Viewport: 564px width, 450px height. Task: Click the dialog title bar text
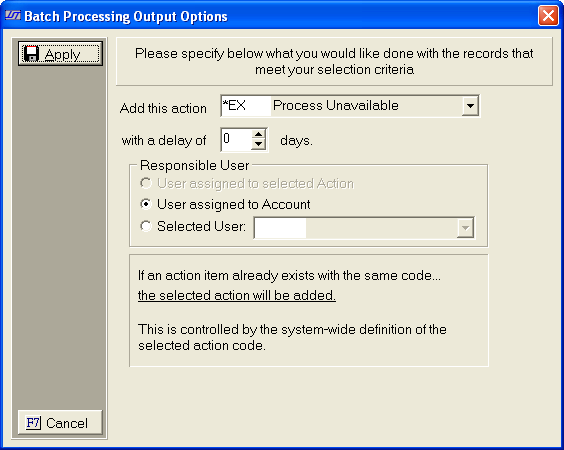(126, 17)
